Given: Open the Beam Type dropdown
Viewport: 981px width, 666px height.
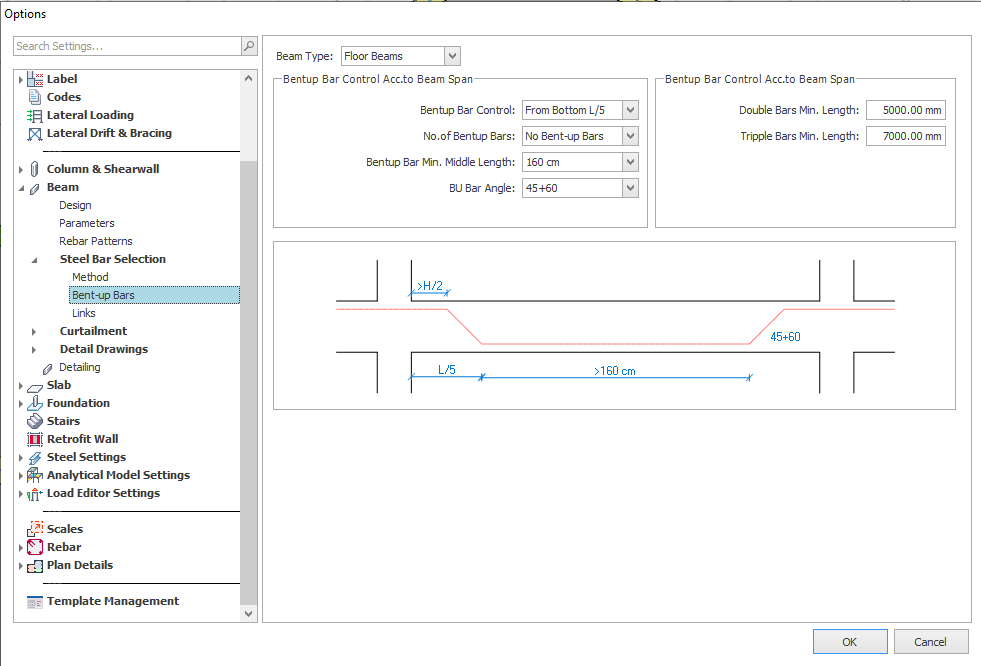Looking at the screenshot, I should 452,56.
